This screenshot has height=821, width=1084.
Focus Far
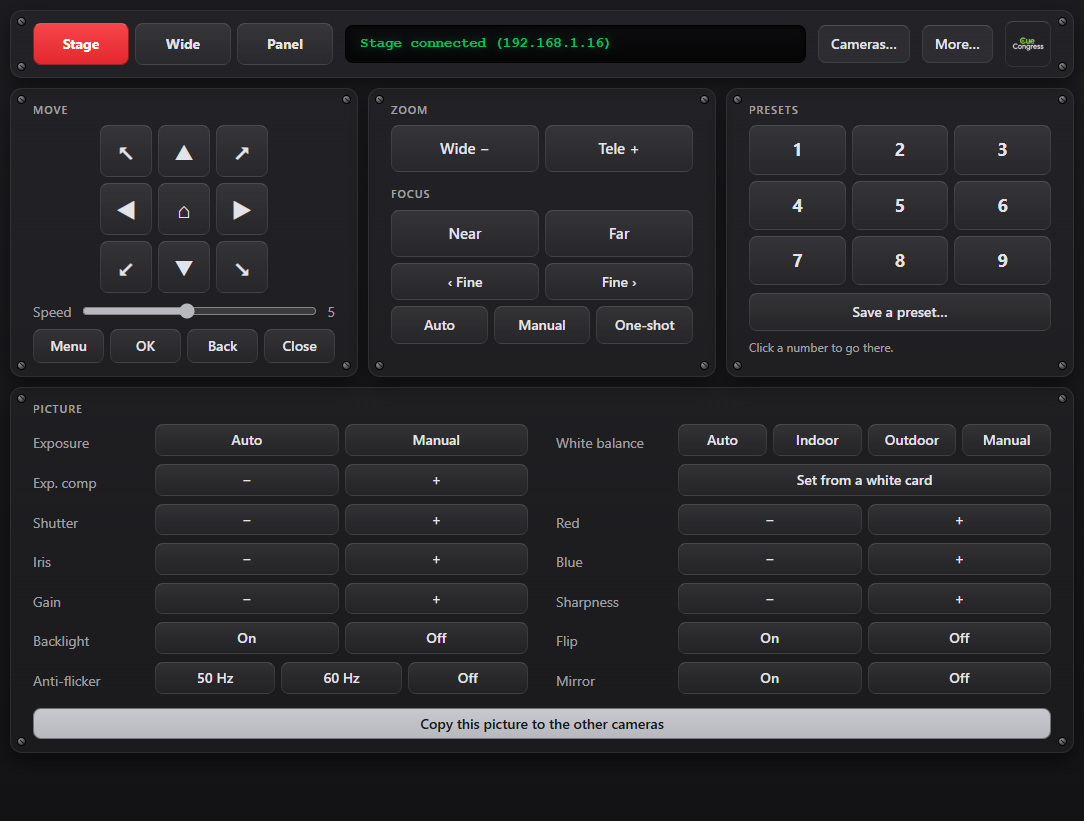[x=619, y=234]
